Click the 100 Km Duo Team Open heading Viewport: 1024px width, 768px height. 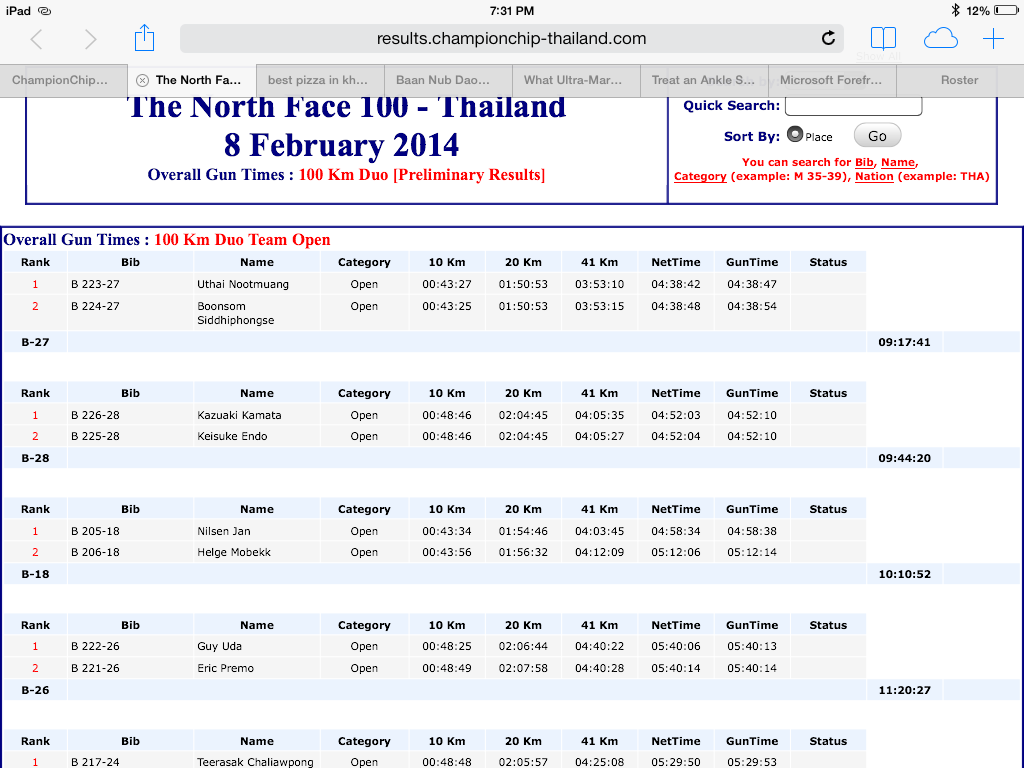point(242,240)
